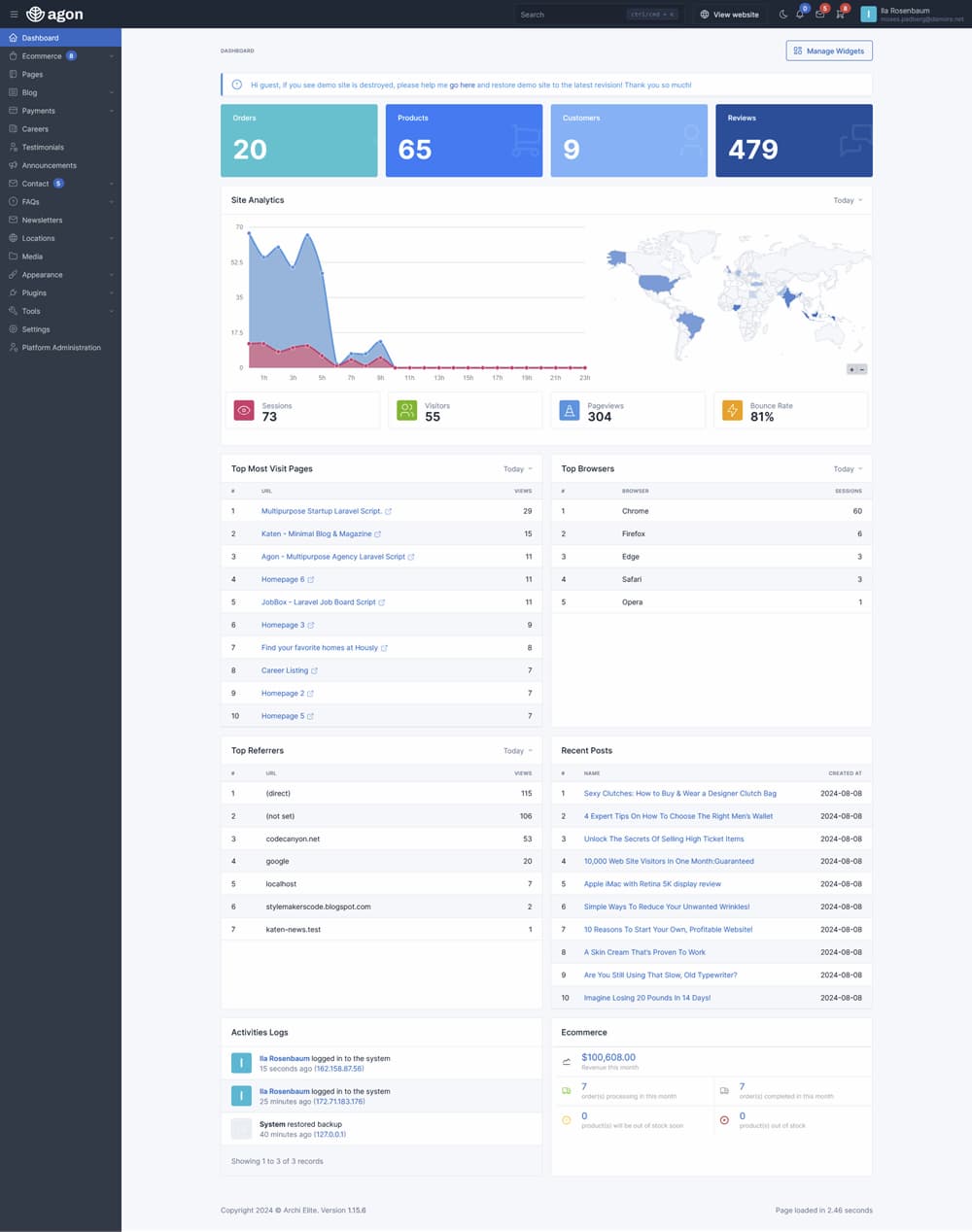Zoom in the world map

(x=852, y=369)
